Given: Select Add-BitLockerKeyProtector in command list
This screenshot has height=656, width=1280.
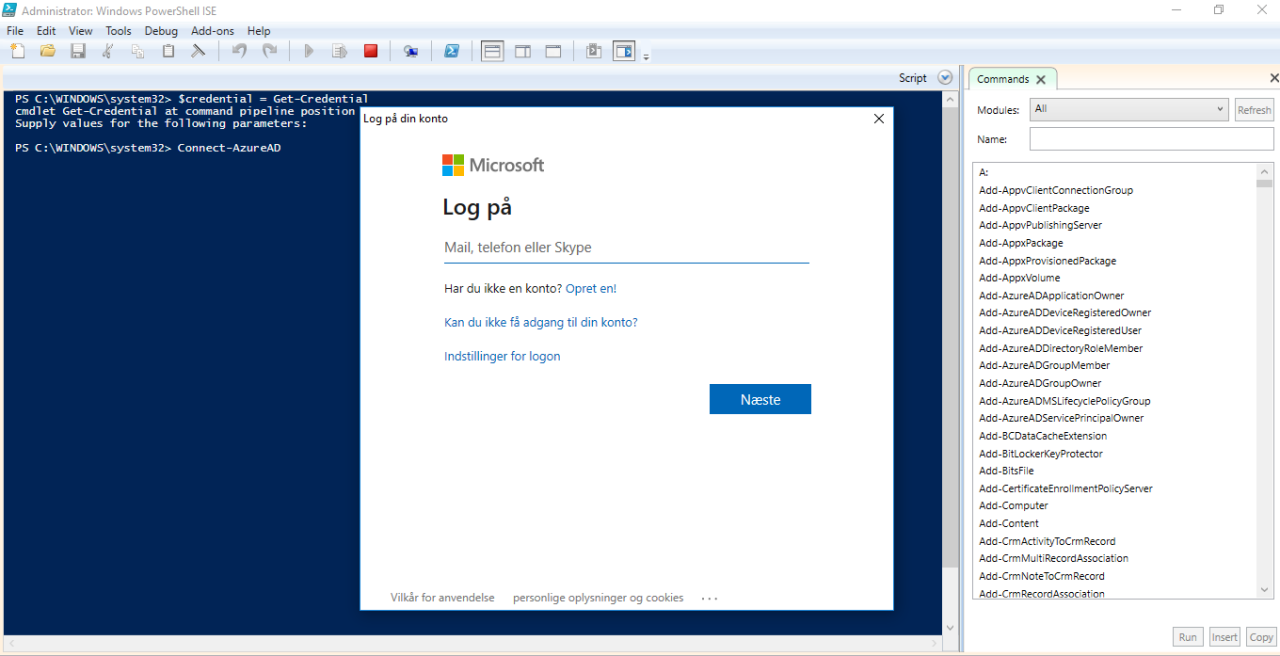Looking at the screenshot, I should click(x=1040, y=454).
